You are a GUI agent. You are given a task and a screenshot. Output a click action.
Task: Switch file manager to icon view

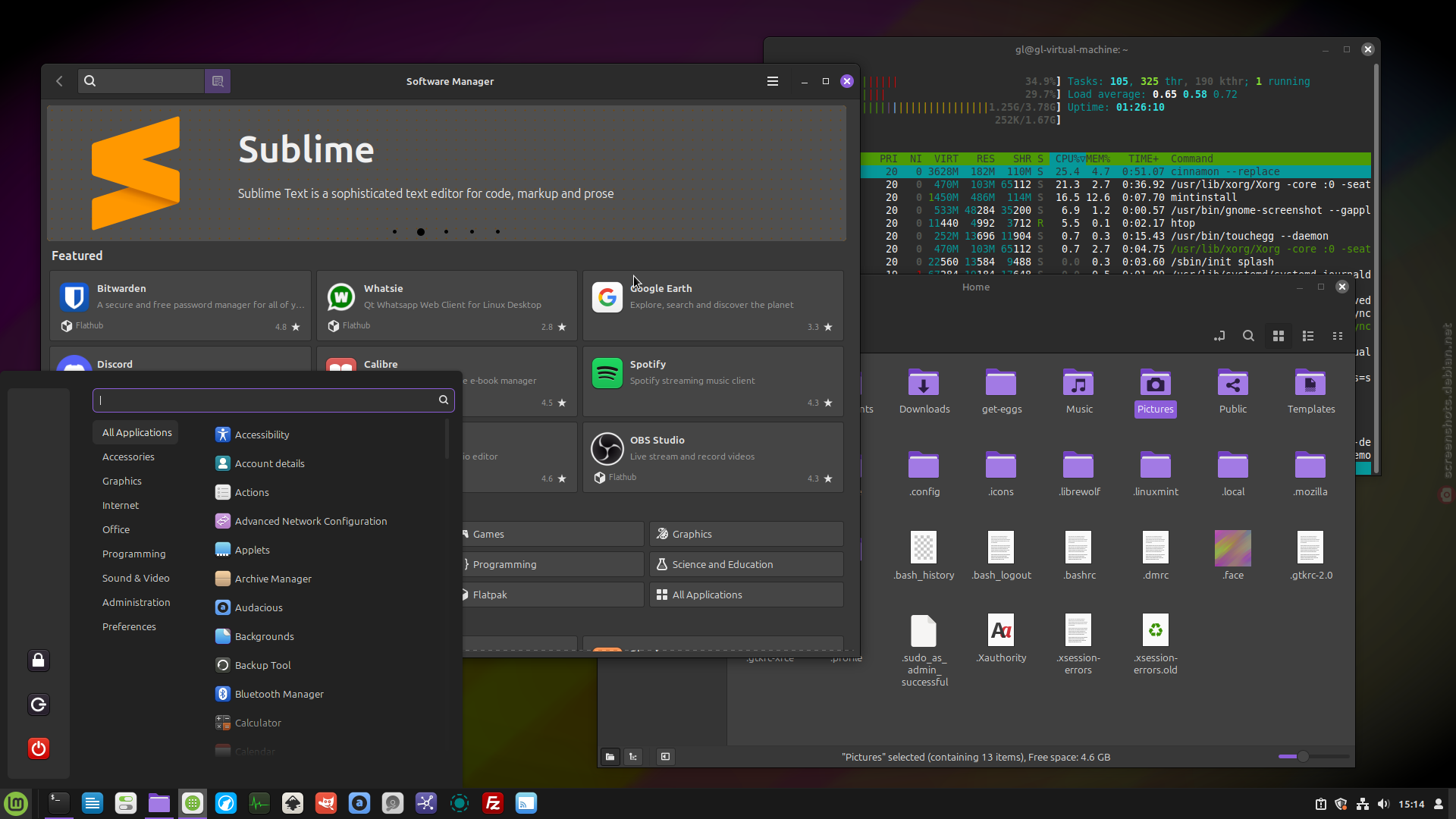click(1279, 336)
